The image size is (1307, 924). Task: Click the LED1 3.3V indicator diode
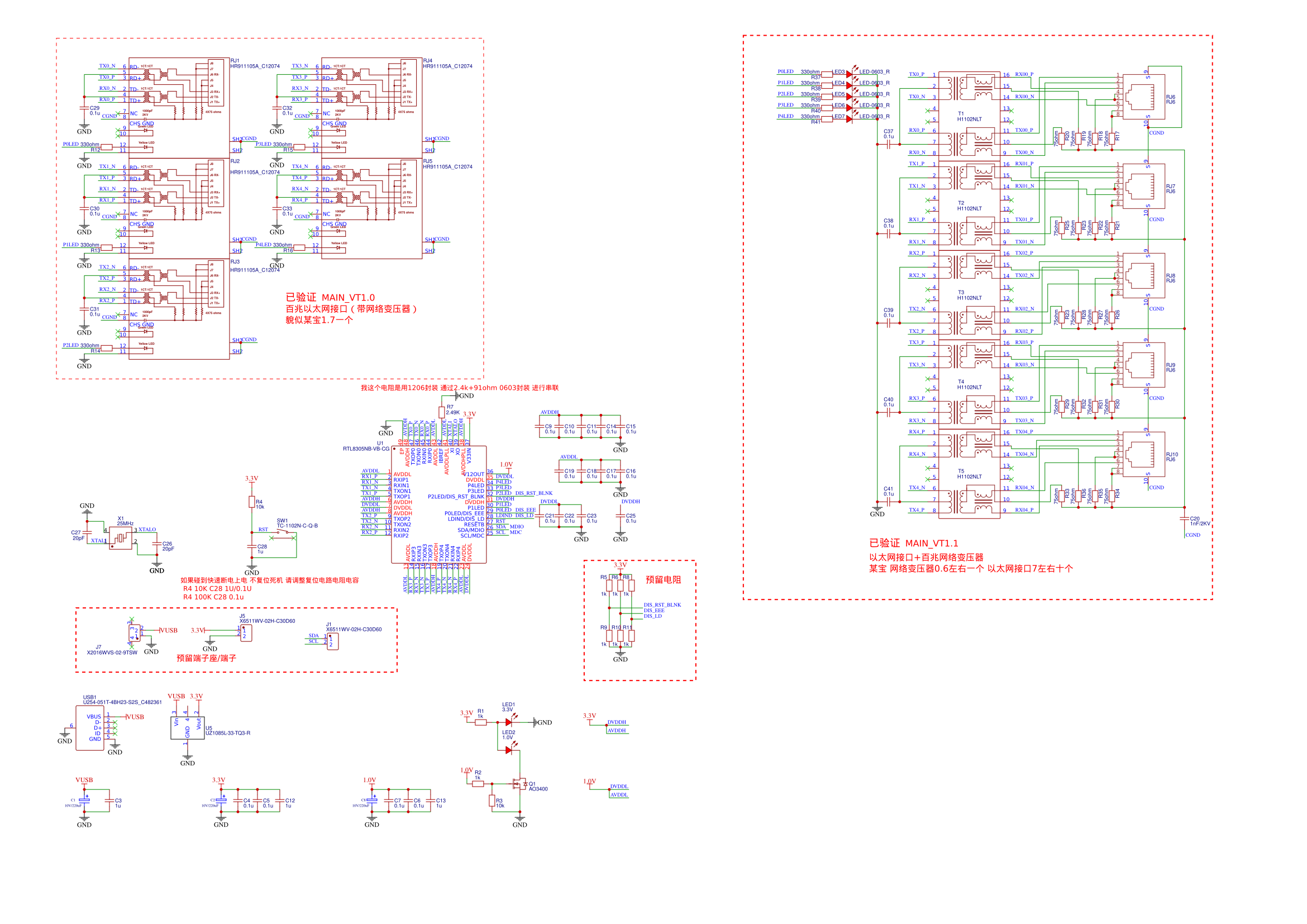tap(509, 722)
